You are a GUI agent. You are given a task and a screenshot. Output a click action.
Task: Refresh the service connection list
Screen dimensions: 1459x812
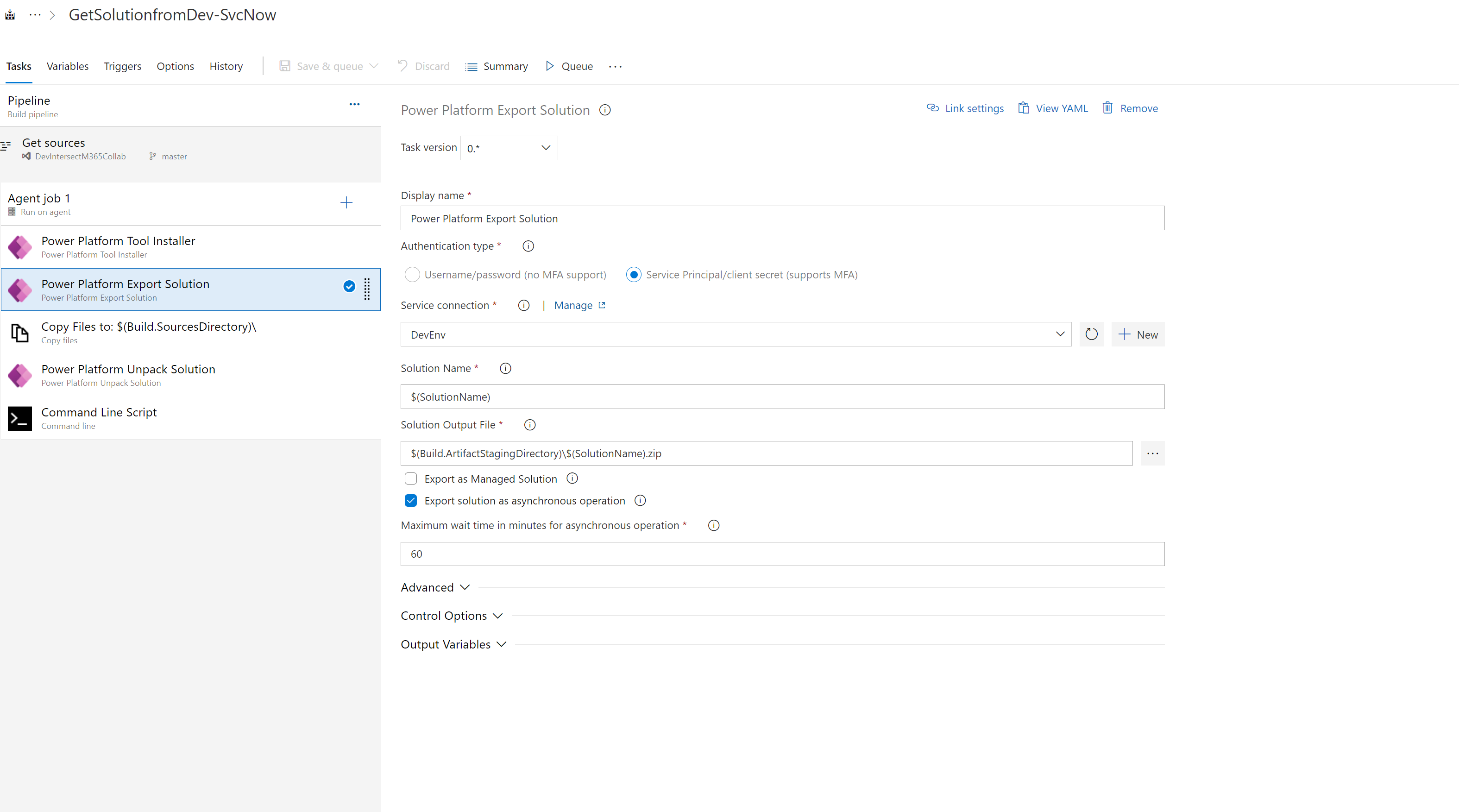tap(1092, 334)
